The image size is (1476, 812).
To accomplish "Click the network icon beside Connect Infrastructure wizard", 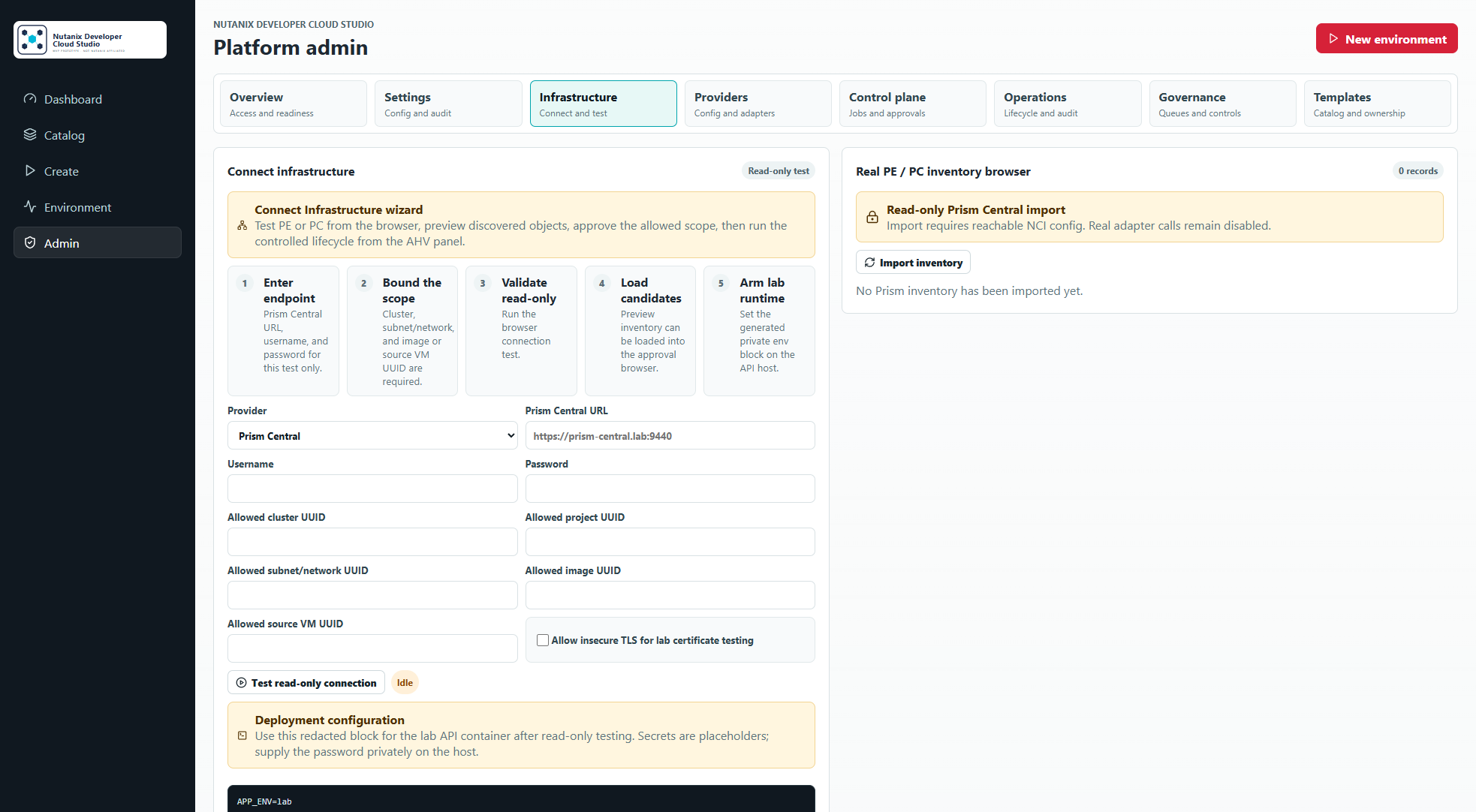I will tap(242, 226).
